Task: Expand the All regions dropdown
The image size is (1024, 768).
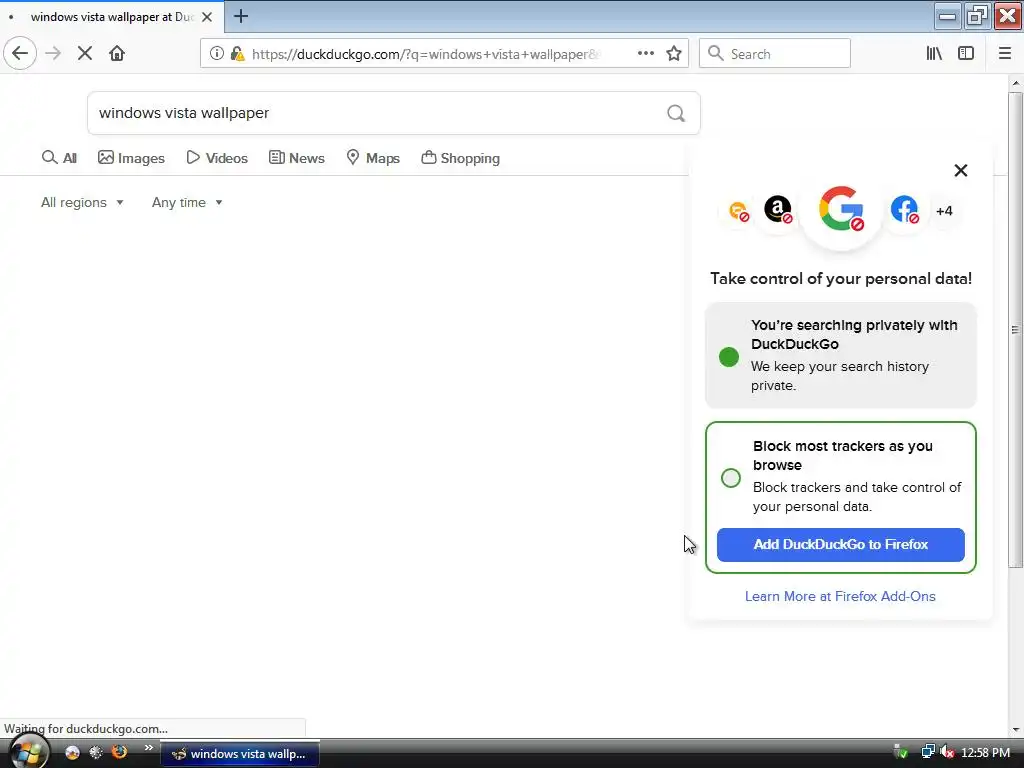Action: [82, 202]
